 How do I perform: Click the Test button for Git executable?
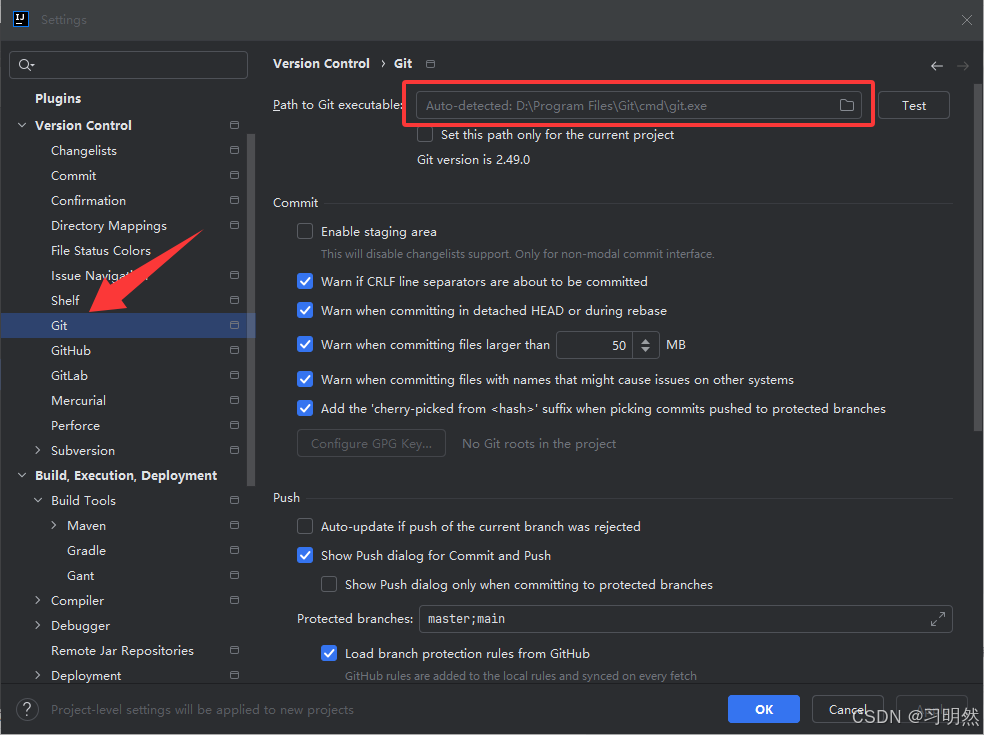(x=914, y=105)
